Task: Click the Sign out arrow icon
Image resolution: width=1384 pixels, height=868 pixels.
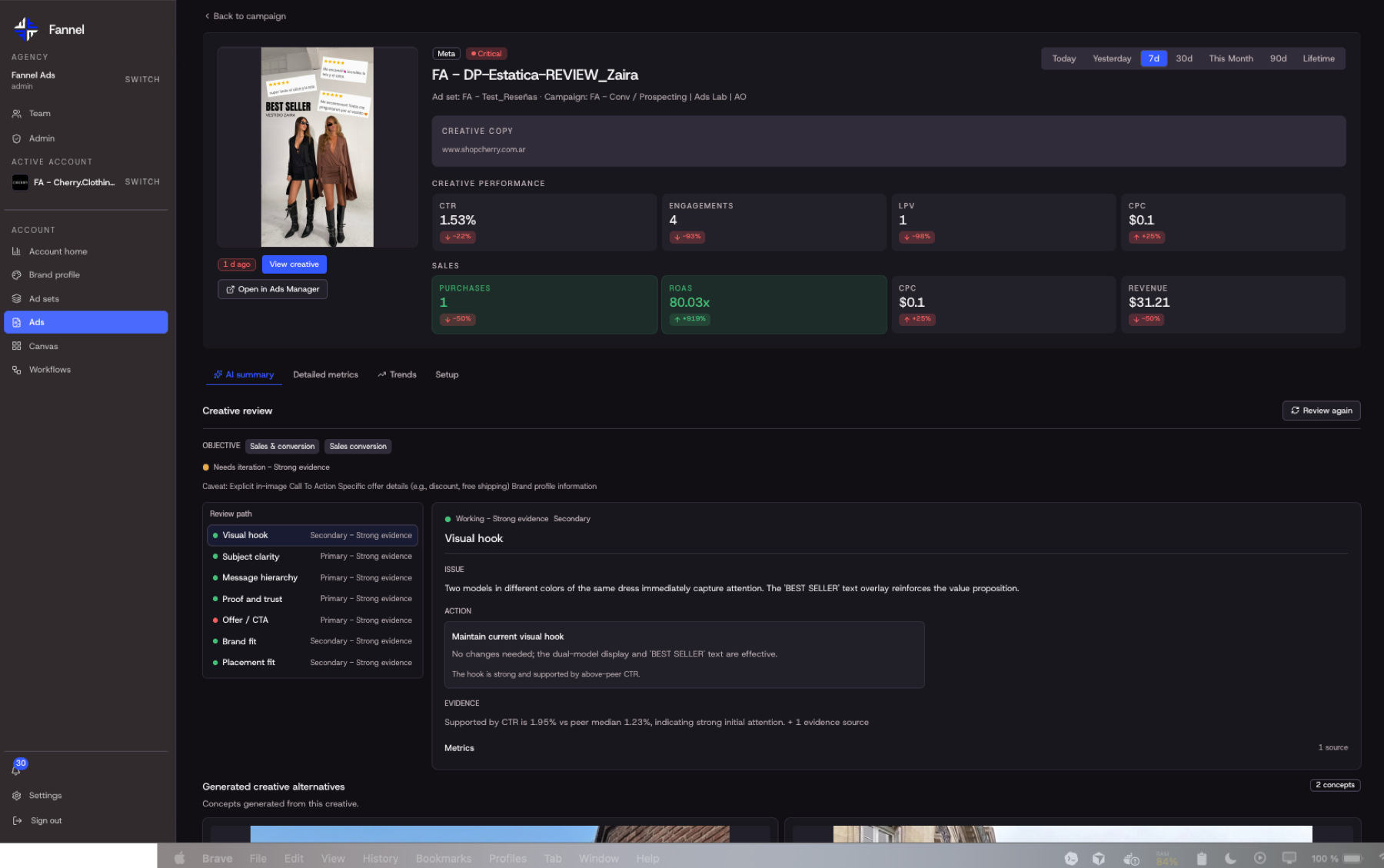Action: [17, 820]
